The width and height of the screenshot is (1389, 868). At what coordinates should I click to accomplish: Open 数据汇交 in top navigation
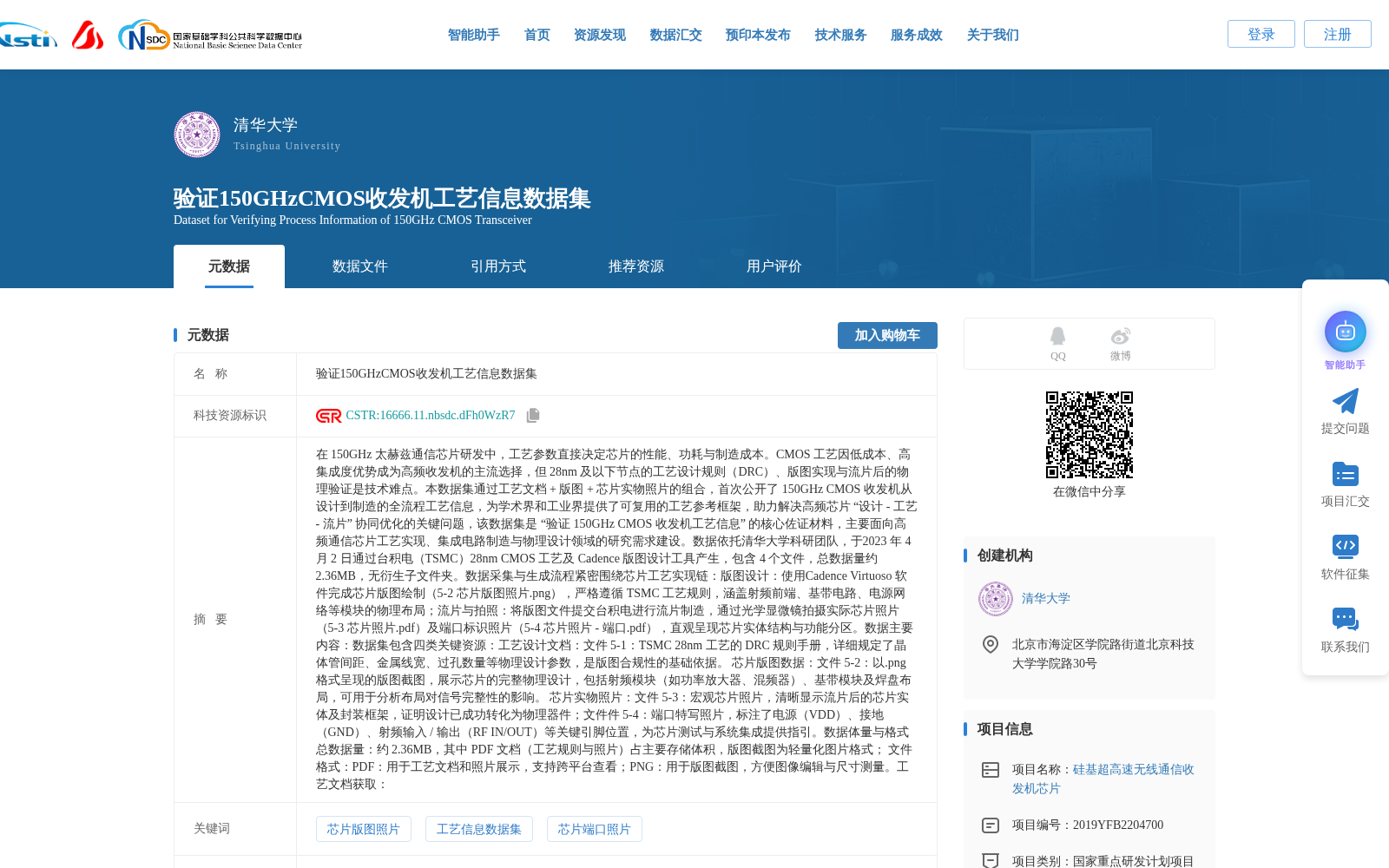(676, 35)
